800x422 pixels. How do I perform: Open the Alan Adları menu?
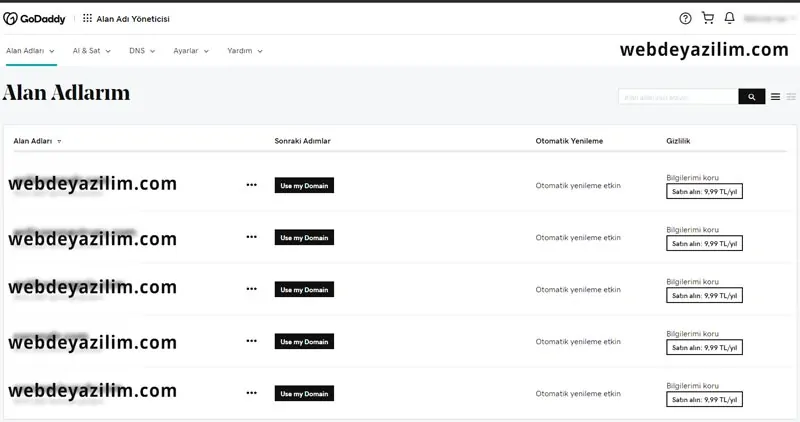click(x=30, y=51)
